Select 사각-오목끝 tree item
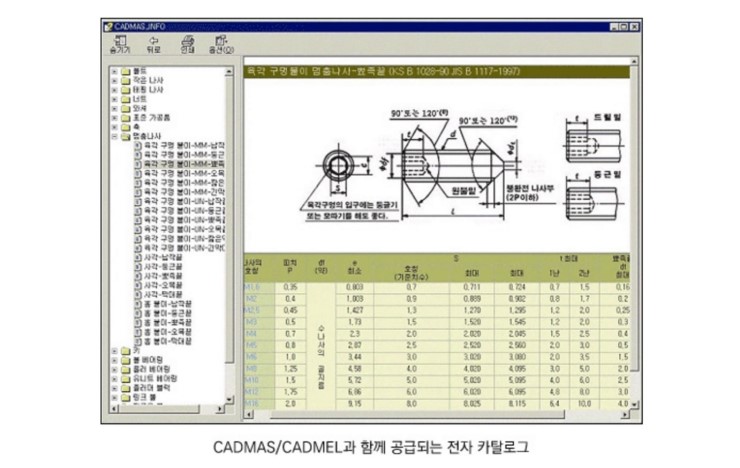740x468 pixels. coord(163,285)
